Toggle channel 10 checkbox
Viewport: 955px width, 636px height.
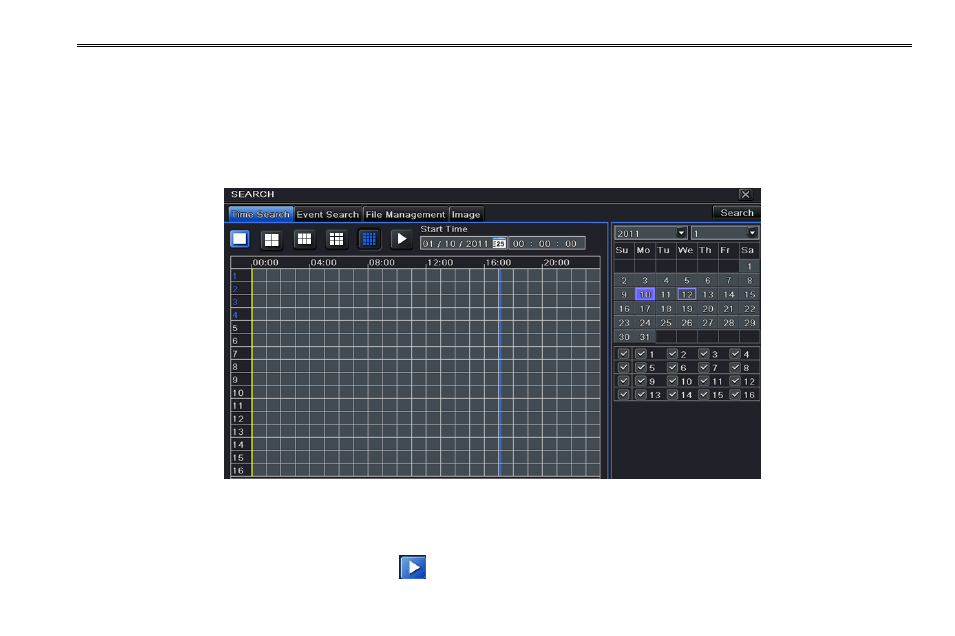pos(672,381)
